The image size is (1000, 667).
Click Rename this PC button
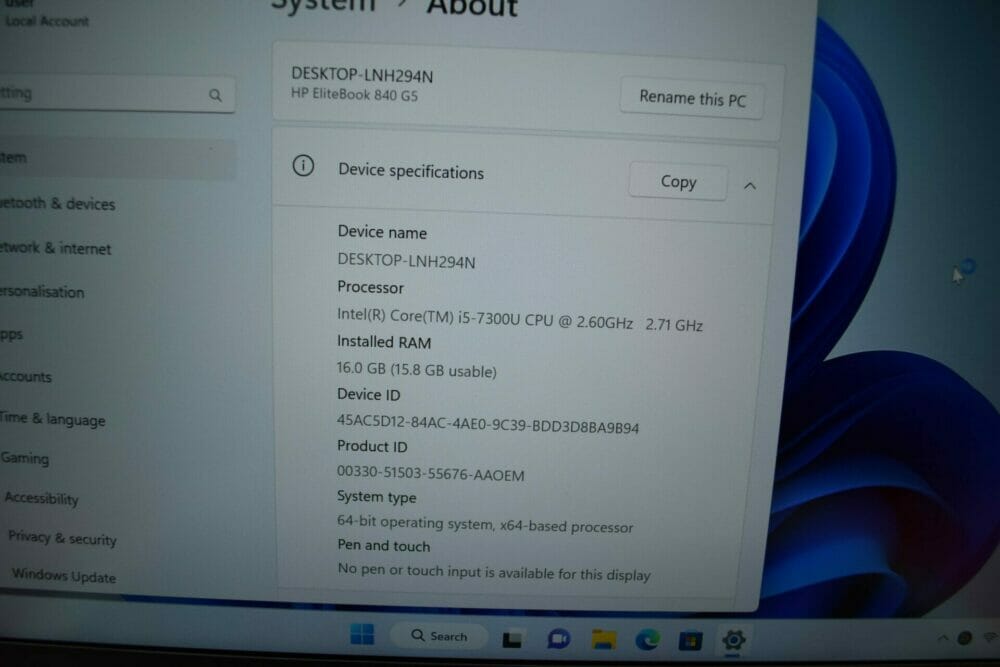pos(692,98)
